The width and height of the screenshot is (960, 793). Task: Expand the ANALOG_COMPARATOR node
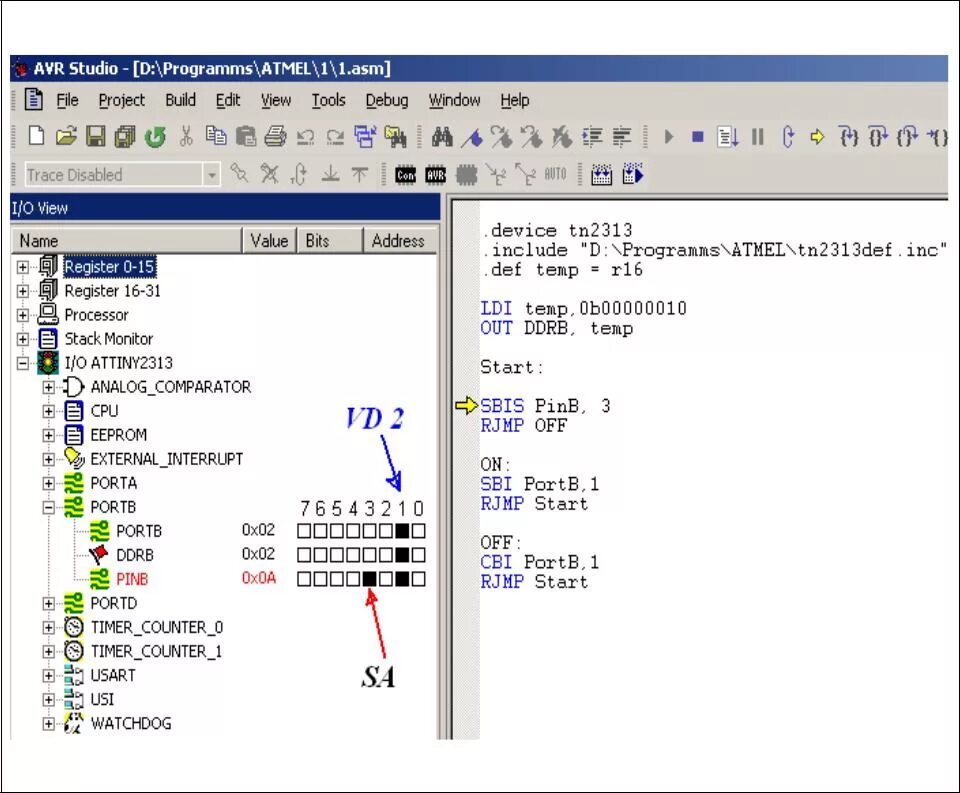click(48, 387)
